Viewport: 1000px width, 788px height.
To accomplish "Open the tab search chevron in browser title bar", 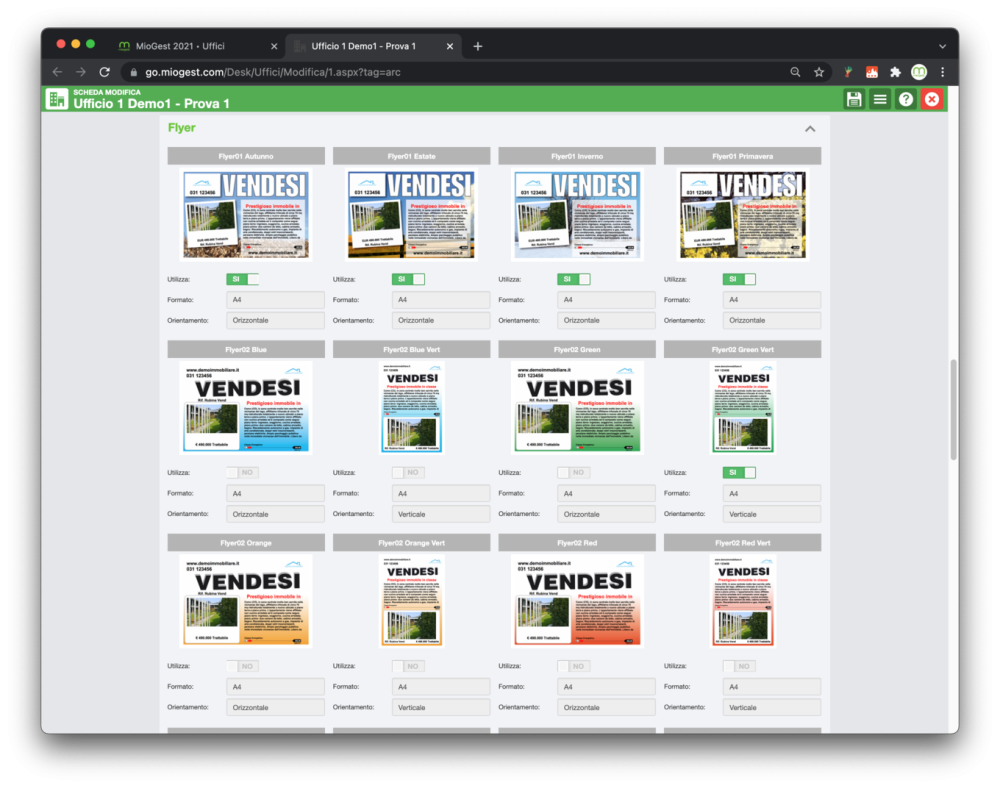I will [x=942, y=46].
